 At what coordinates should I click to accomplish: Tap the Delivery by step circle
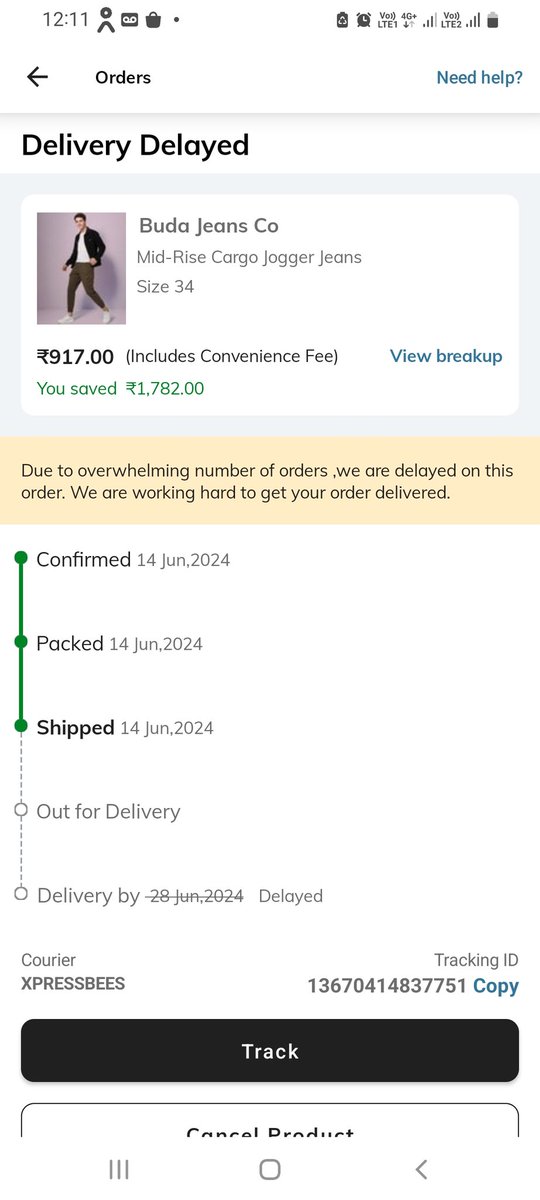[21, 894]
